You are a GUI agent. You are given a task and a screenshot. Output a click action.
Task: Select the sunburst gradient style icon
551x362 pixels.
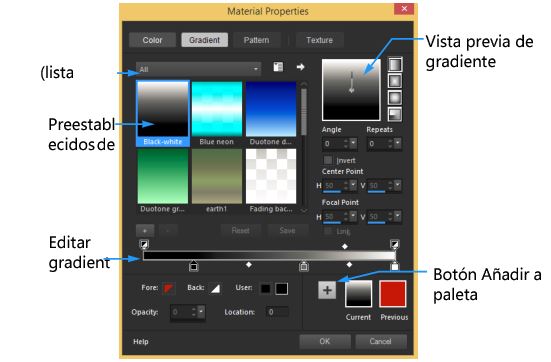[395, 98]
